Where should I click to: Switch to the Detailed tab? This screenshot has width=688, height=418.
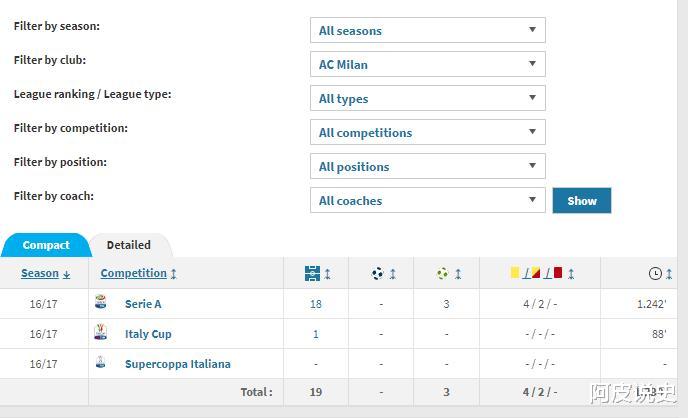point(129,245)
